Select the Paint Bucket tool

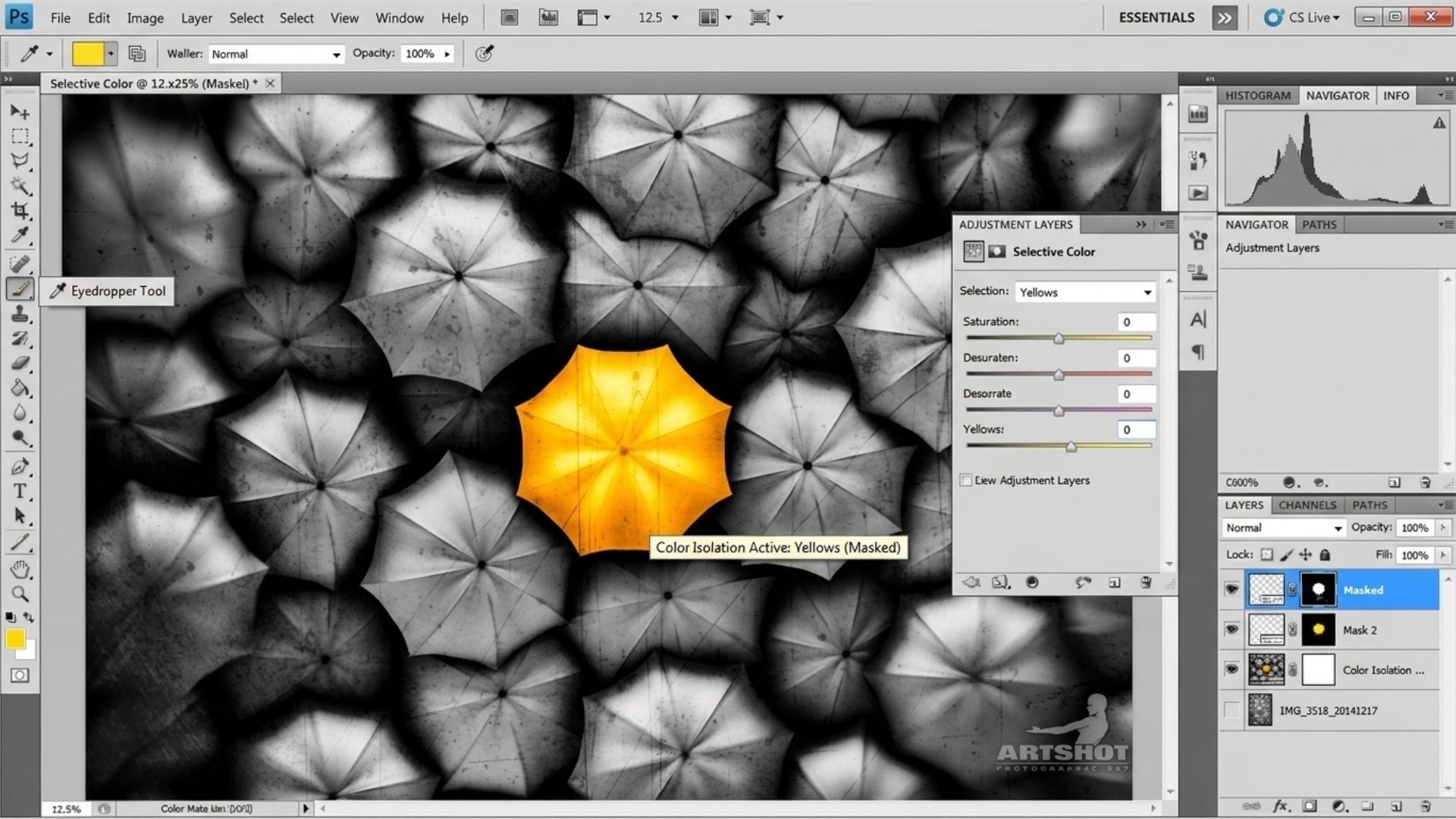click(x=20, y=388)
